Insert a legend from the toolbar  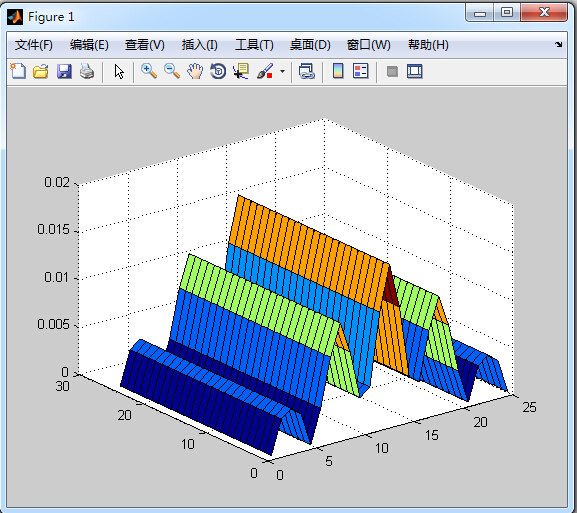(361, 71)
